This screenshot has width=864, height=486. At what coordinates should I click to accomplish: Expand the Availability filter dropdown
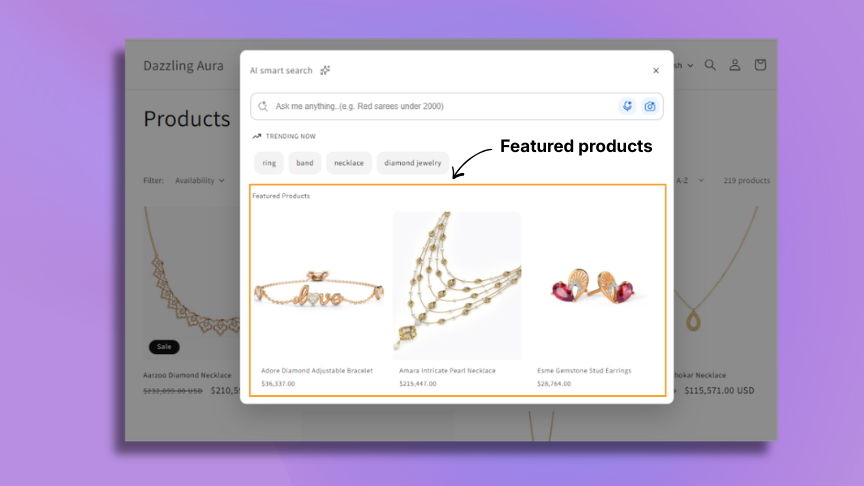(199, 180)
